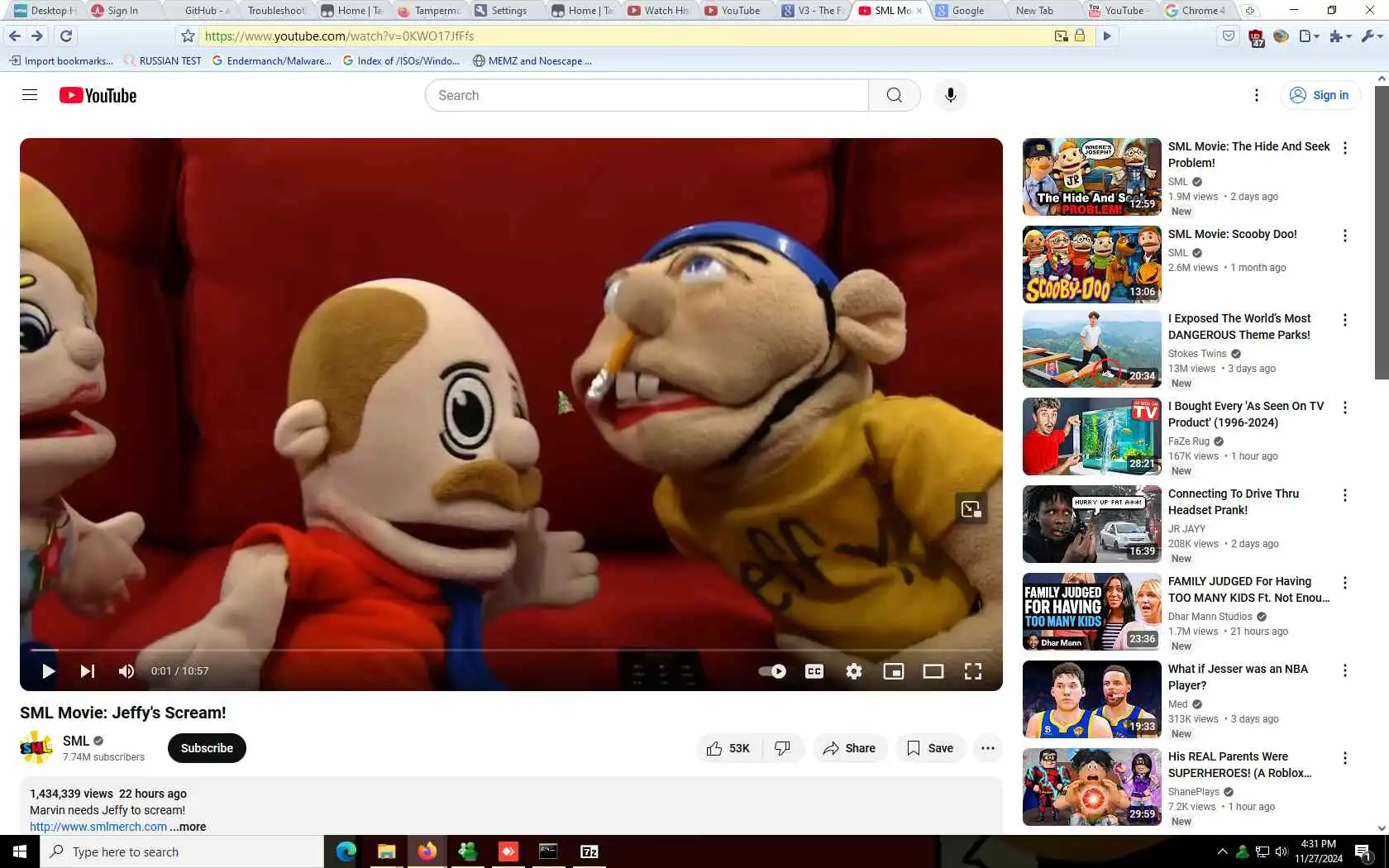
Task: Open a new browser tab
Action: 1250,11
